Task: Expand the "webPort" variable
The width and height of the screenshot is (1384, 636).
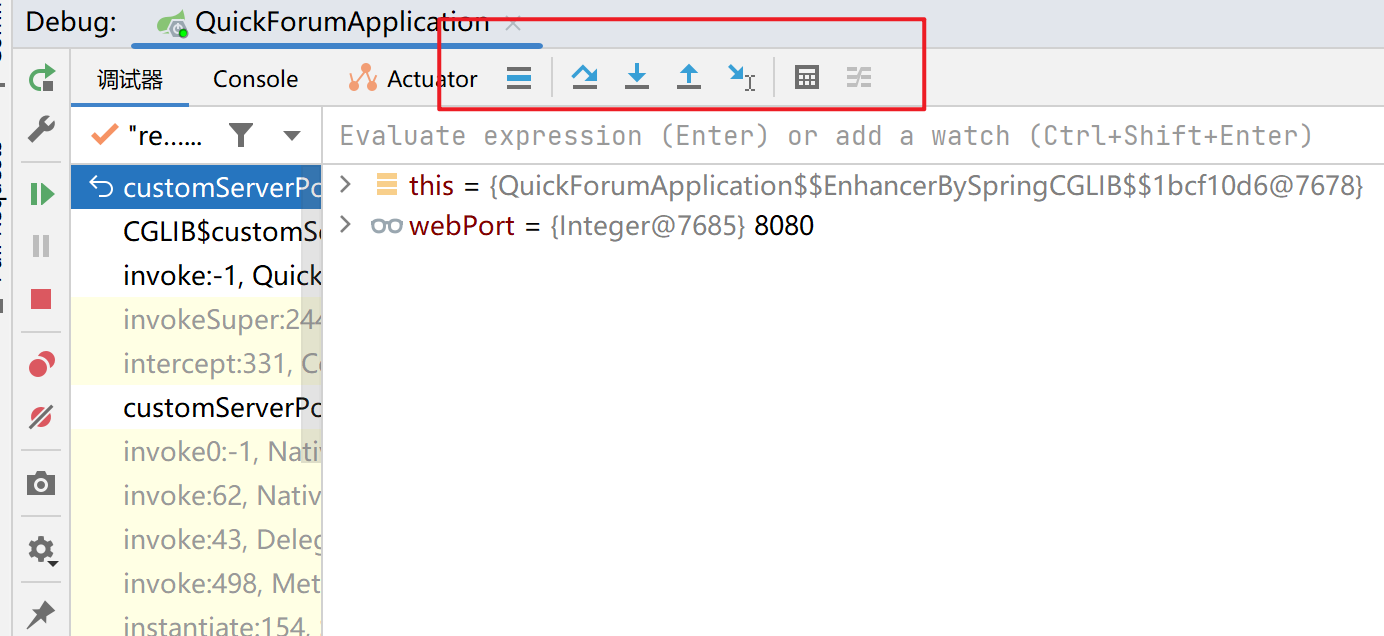Action: [347, 225]
